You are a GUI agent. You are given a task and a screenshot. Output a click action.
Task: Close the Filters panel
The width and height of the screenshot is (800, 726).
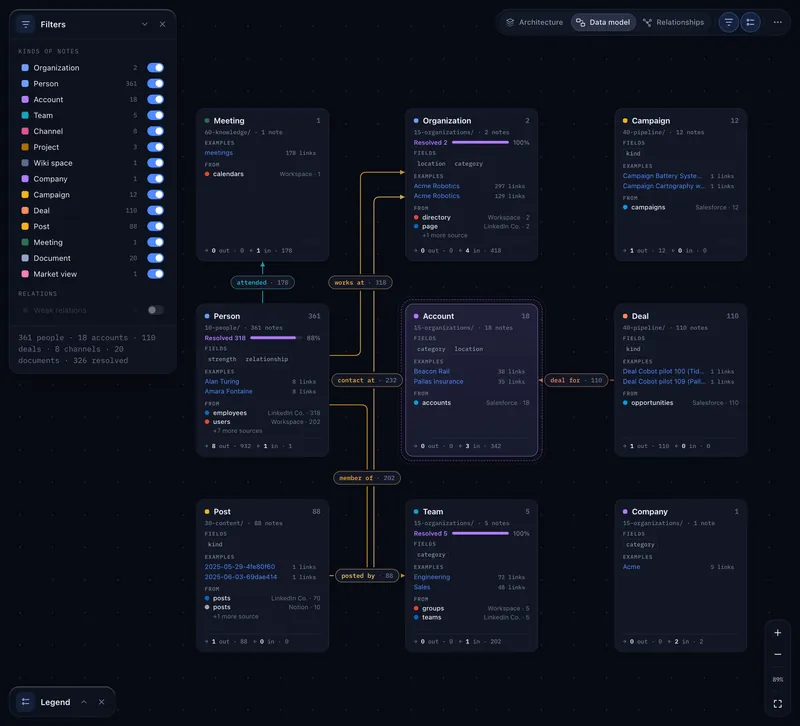coord(162,24)
